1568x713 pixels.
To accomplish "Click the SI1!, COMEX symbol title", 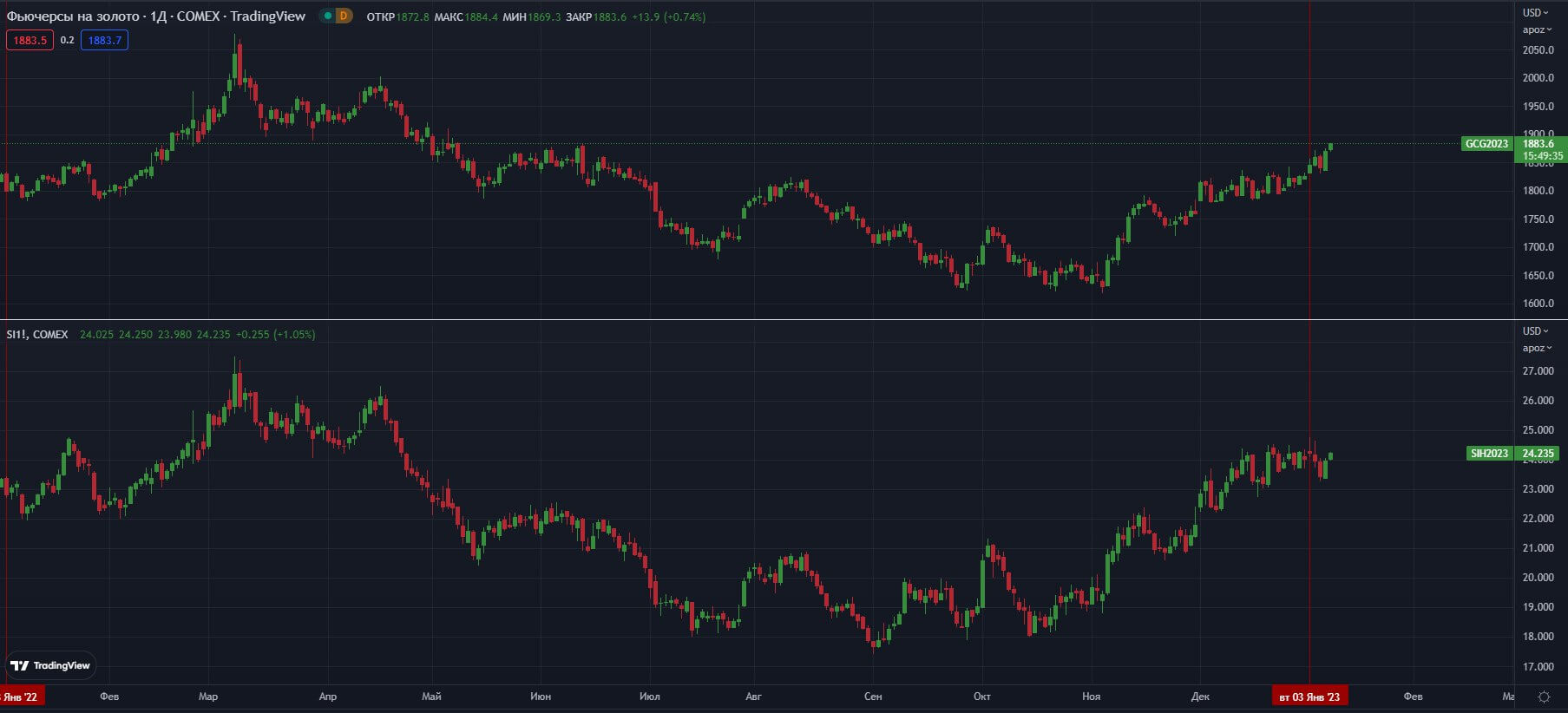I will [x=37, y=334].
